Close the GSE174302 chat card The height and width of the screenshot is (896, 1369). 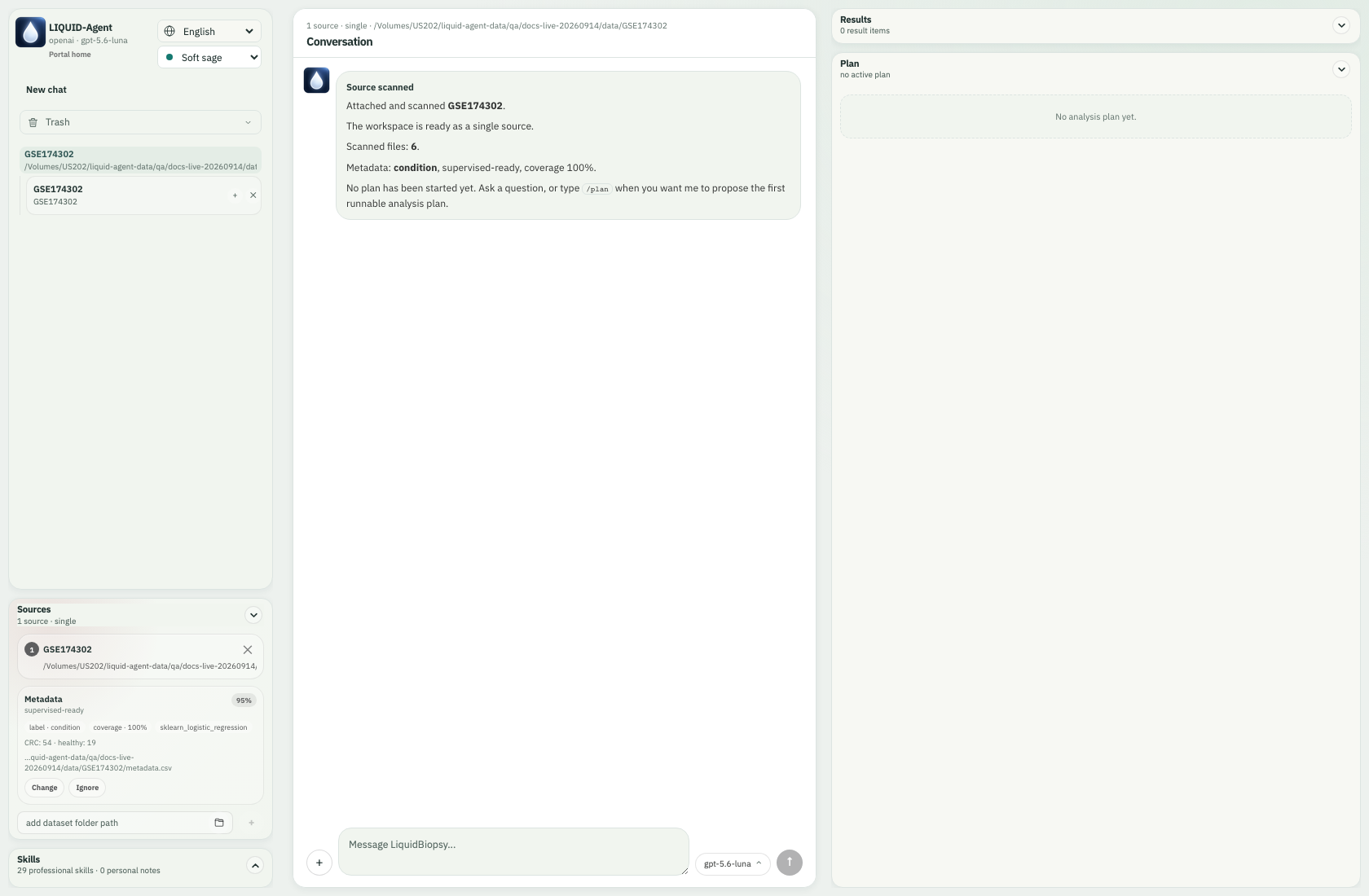click(253, 195)
